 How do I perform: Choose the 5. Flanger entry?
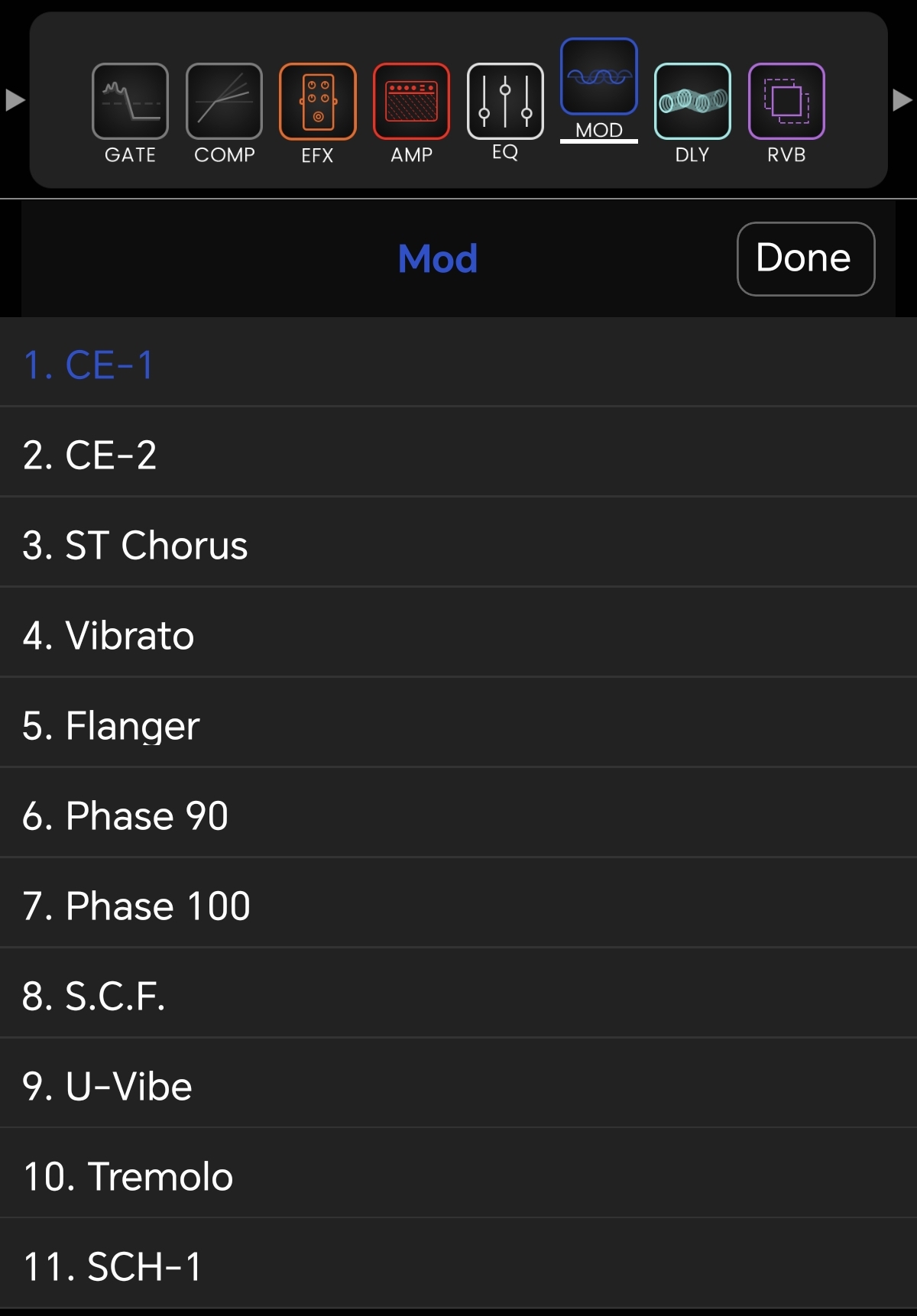click(458, 723)
